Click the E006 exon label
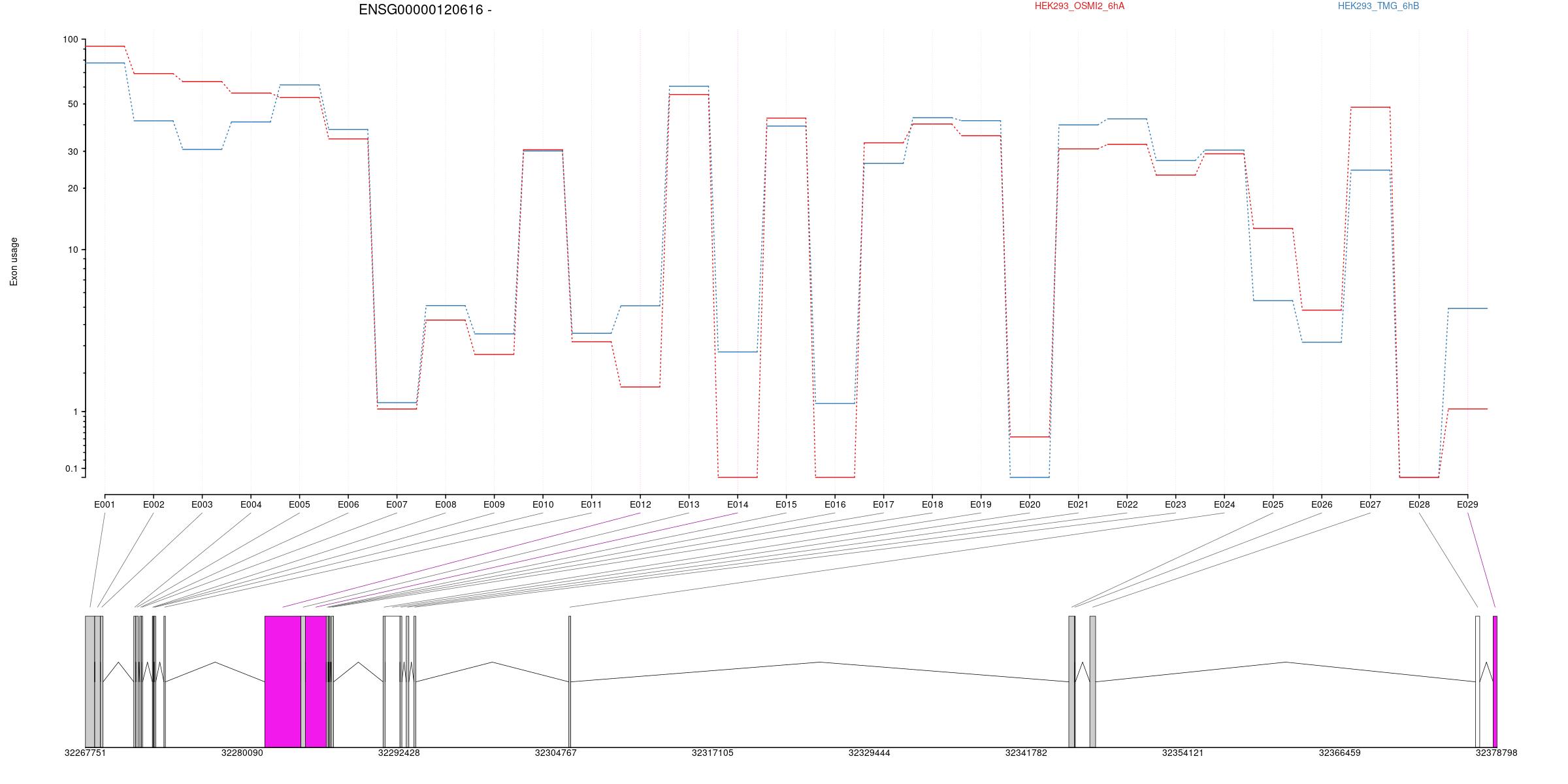The height and width of the screenshot is (784, 1568). click(x=348, y=504)
